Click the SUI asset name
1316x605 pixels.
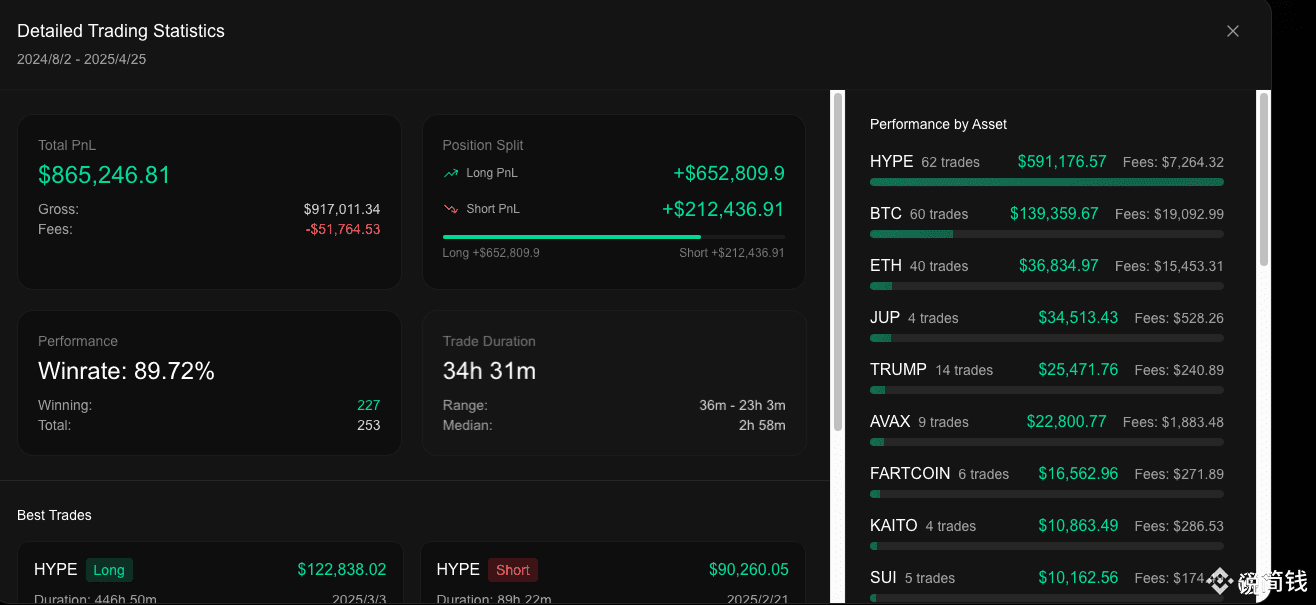(x=884, y=577)
